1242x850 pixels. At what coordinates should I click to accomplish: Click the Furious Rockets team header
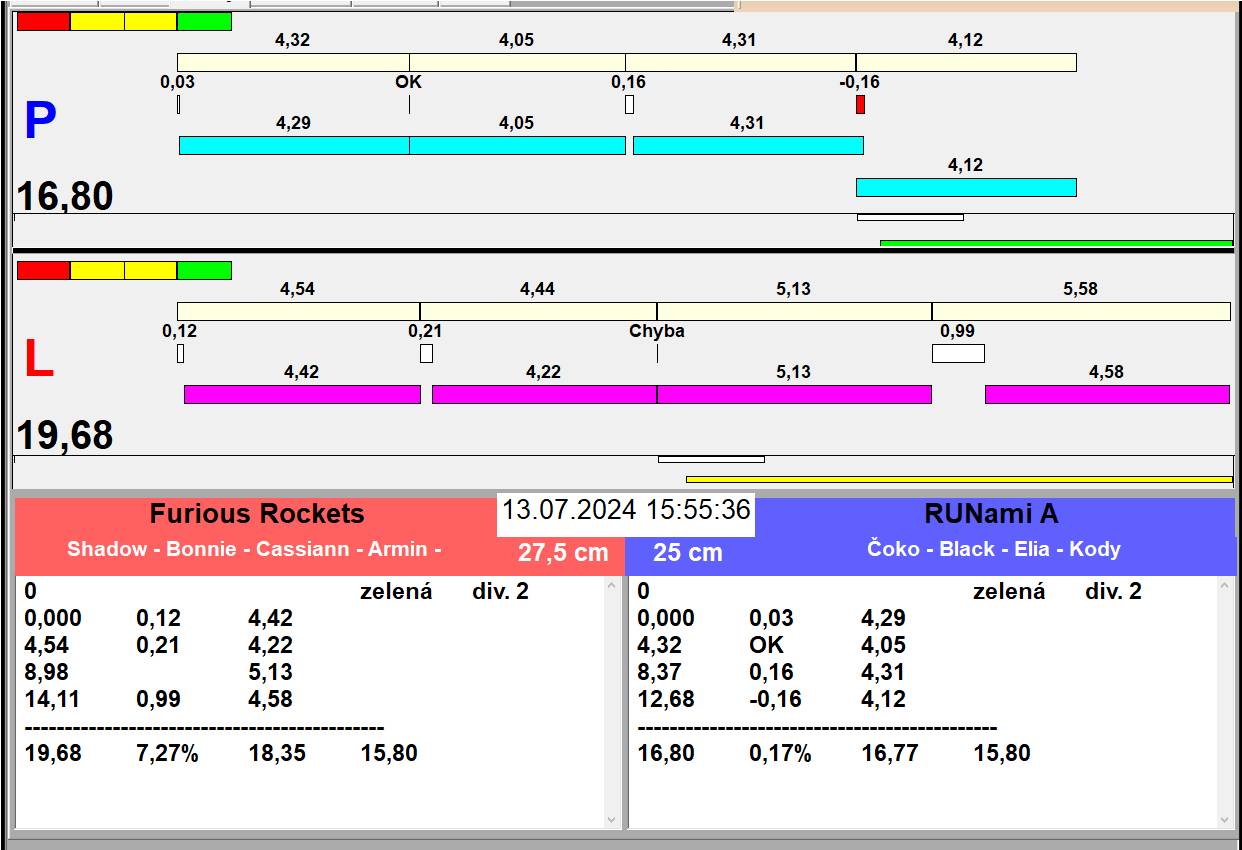(x=257, y=514)
